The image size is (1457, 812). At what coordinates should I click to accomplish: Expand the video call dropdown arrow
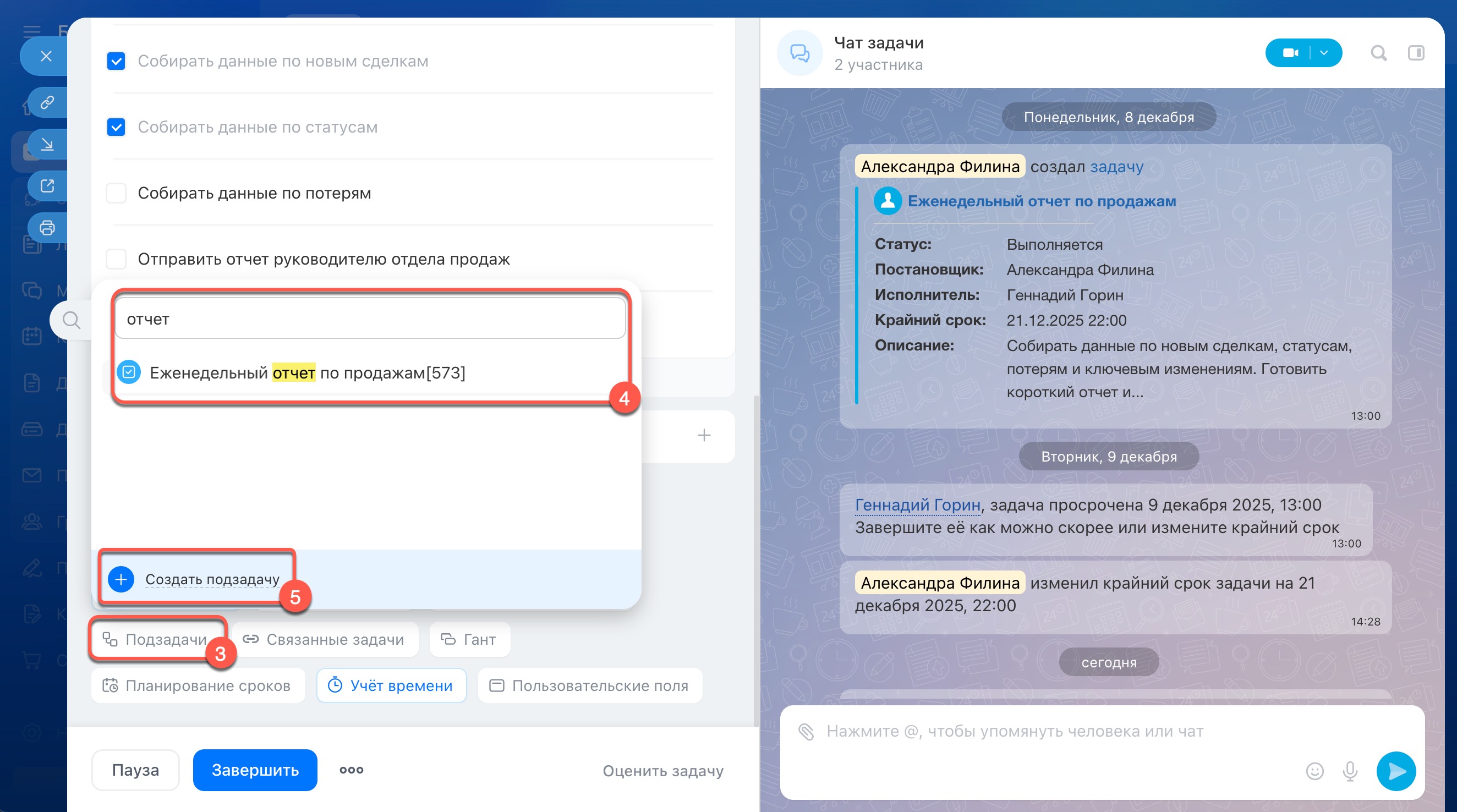tap(1324, 53)
